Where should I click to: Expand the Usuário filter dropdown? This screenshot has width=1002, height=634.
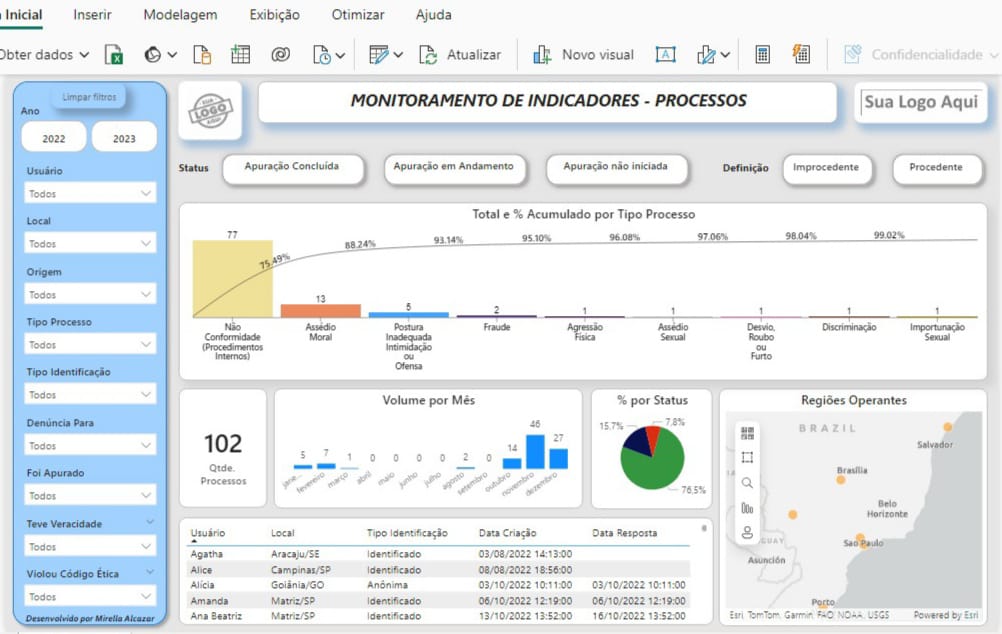(89, 193)
